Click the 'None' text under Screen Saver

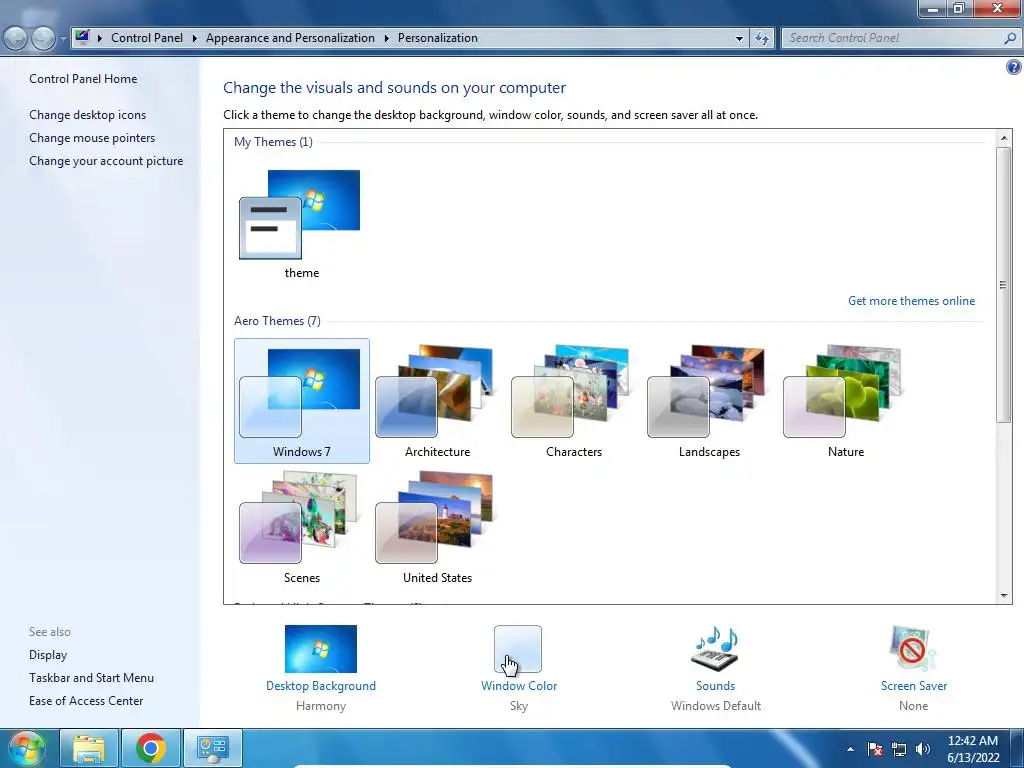point(913,706)
